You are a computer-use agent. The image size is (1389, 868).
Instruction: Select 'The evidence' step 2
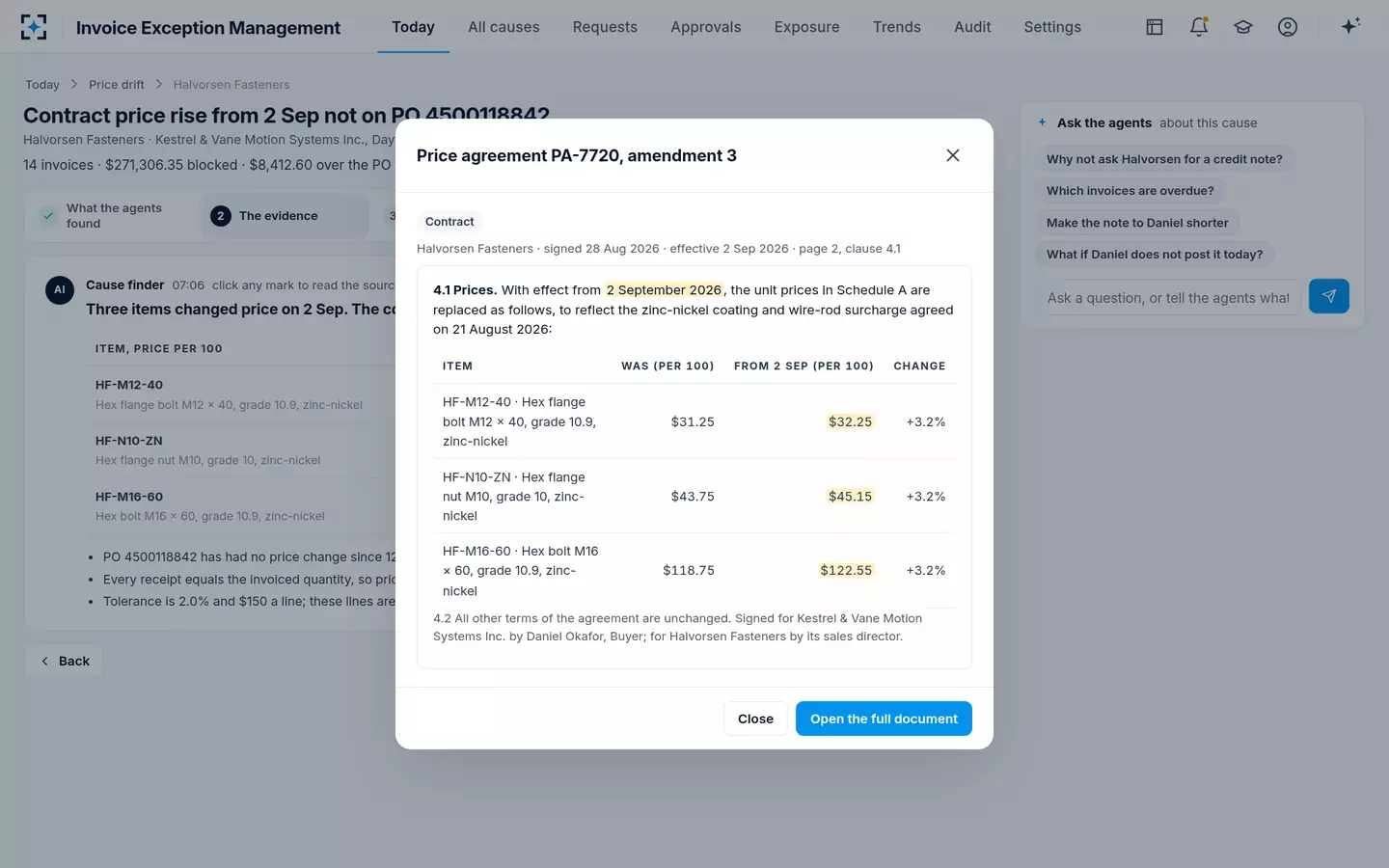click(286, 216)
